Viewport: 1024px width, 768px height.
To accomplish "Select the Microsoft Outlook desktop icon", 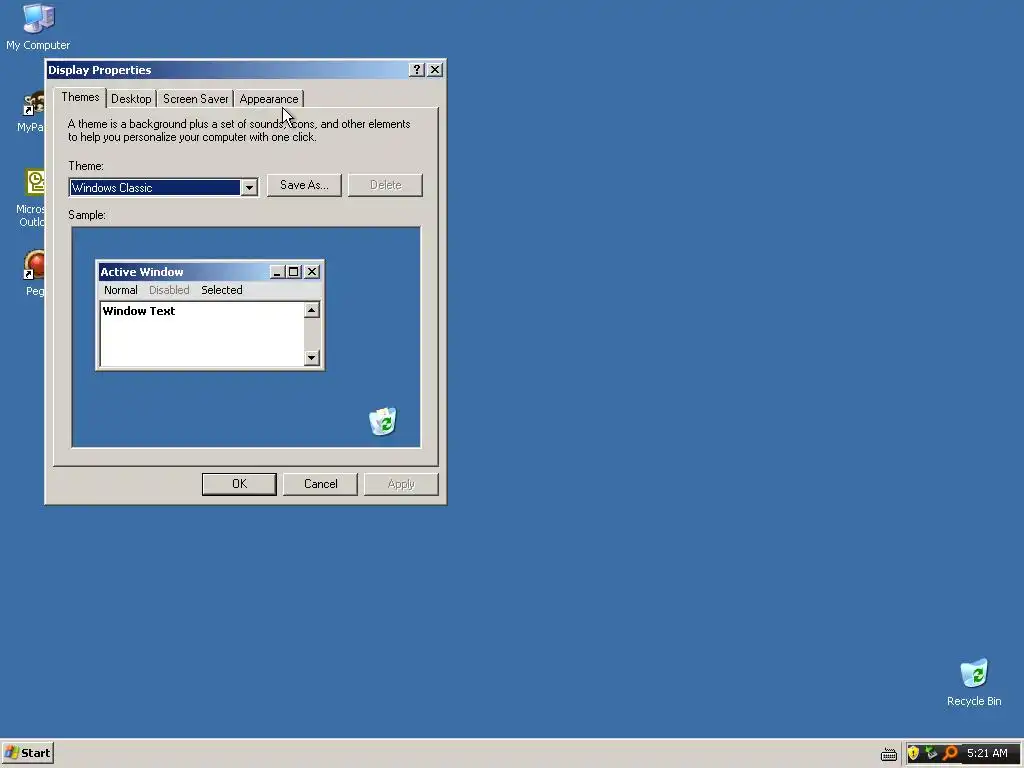I will (33, 197).
